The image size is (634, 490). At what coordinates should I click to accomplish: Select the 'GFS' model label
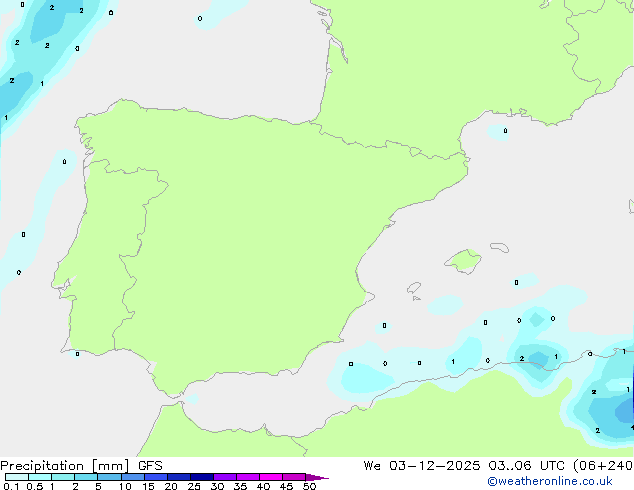150,466
